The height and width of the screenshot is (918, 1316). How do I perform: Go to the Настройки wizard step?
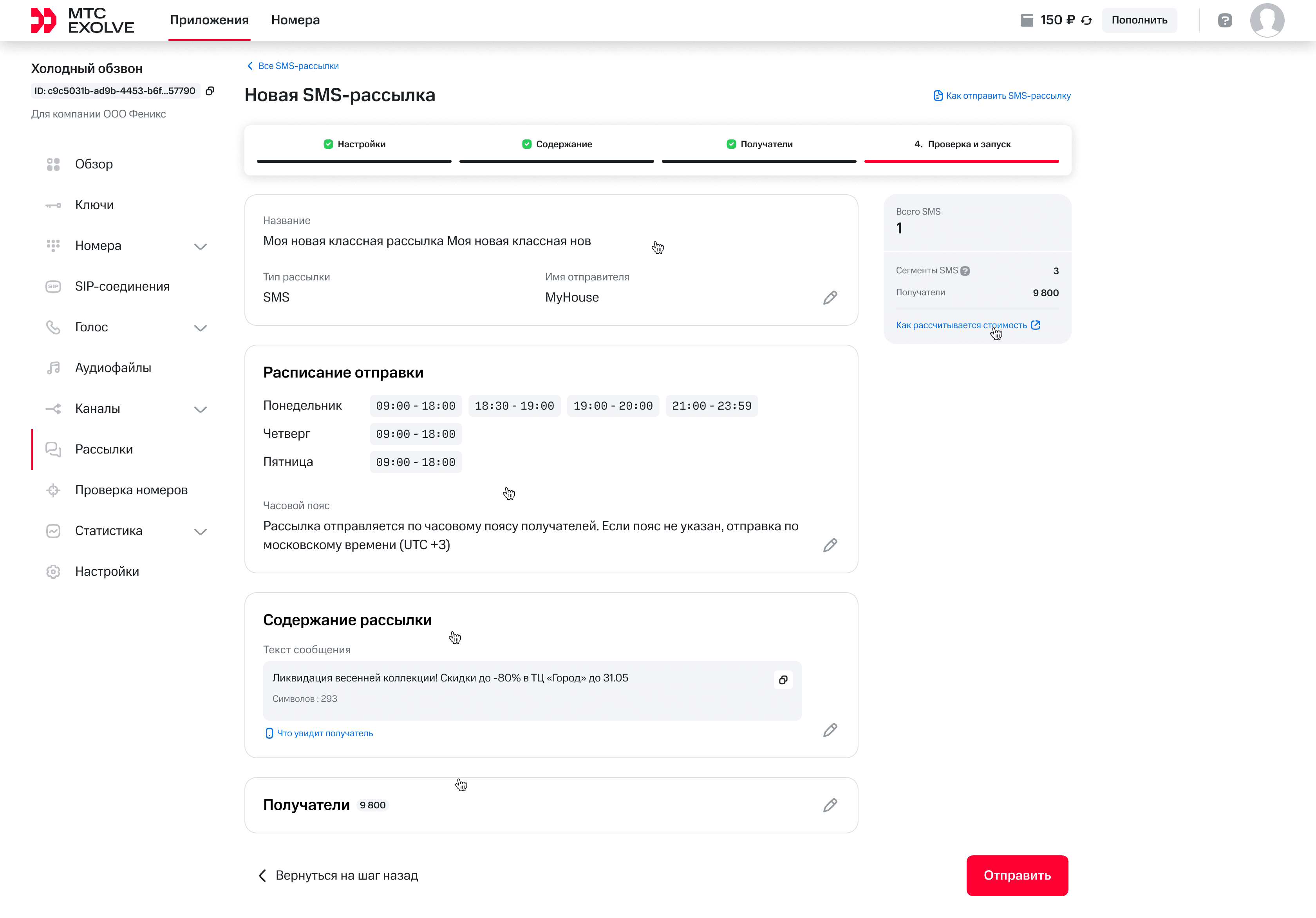(354, 145)
